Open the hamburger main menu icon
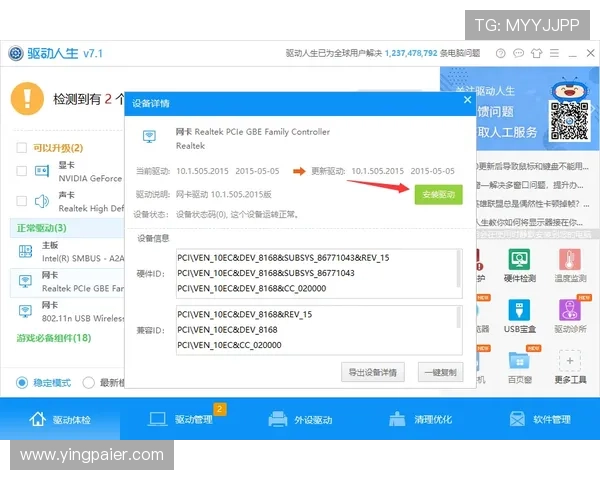 (x=554, y=53)
